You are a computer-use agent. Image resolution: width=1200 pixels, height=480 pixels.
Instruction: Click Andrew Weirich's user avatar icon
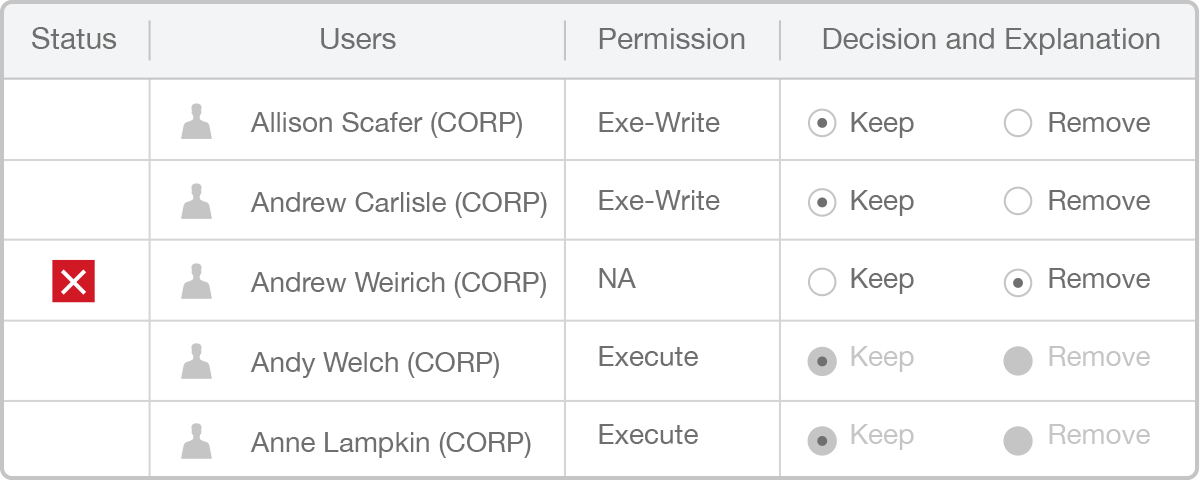coord(197,281)
